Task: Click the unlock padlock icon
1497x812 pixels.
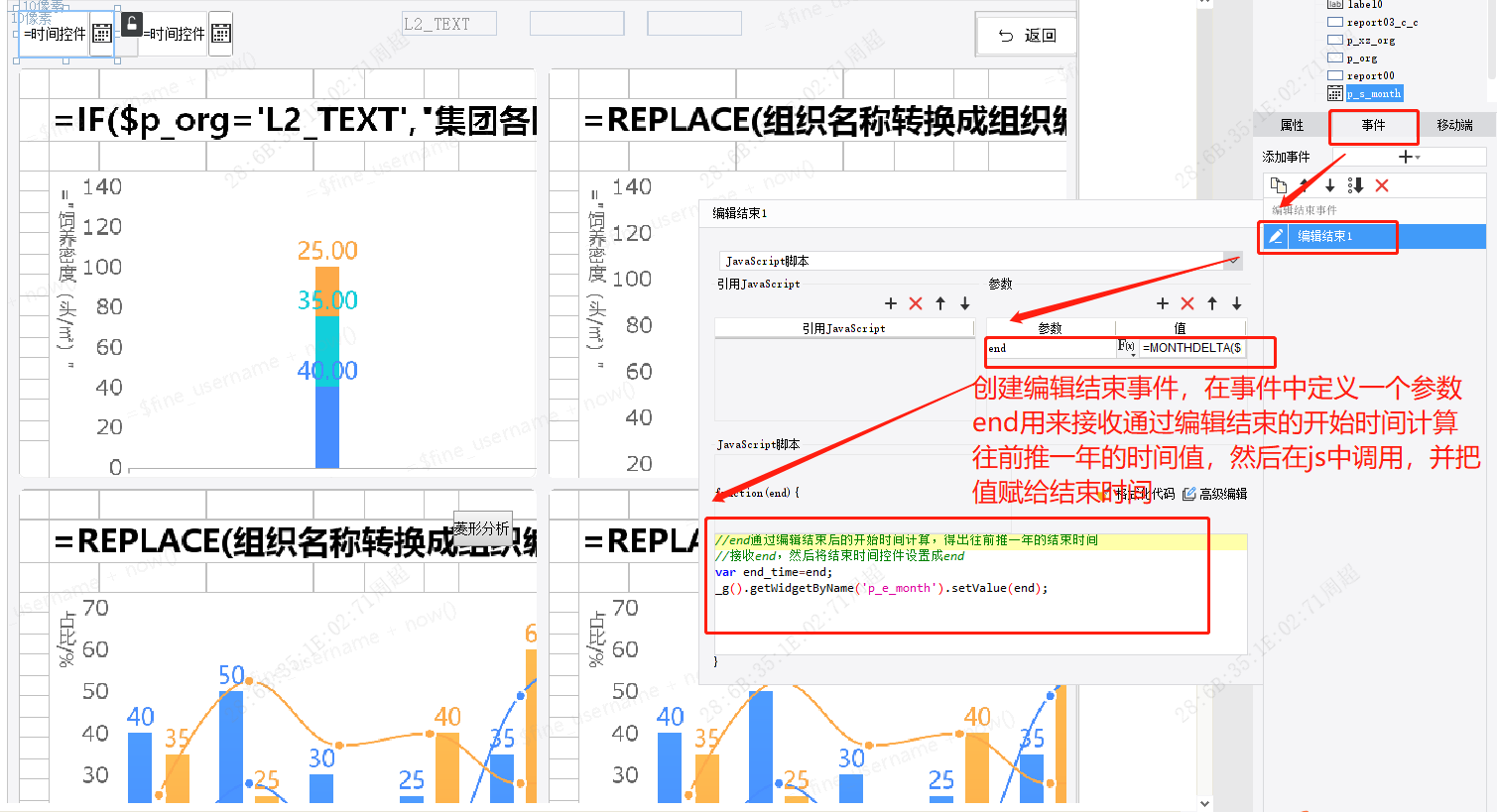Action: coord(131,23)
